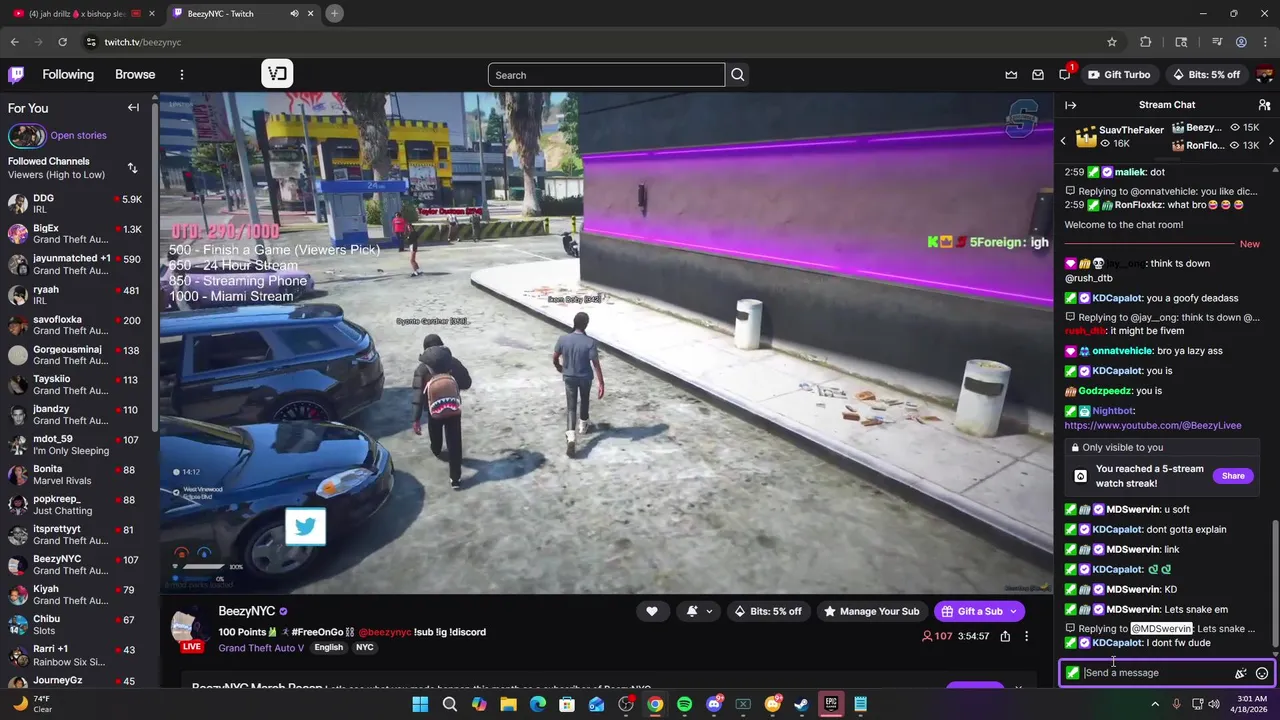Click Gift Turbo button

click(1119, 75)
